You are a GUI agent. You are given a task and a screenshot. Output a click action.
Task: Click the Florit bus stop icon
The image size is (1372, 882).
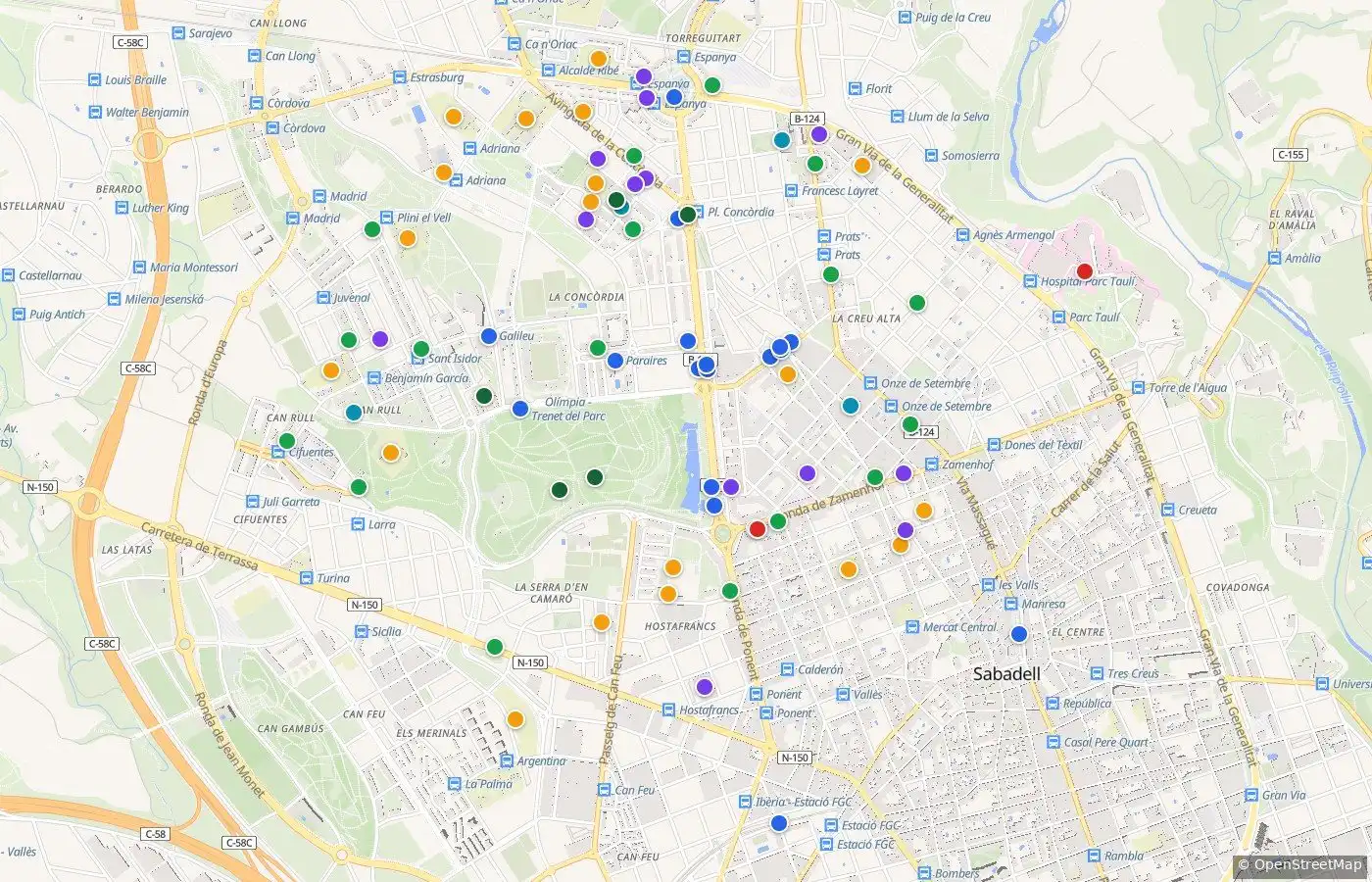[x=856, y=89]
